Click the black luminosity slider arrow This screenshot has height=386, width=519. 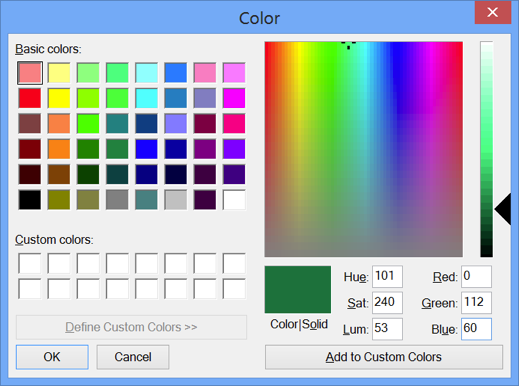(x=503, y=209)
